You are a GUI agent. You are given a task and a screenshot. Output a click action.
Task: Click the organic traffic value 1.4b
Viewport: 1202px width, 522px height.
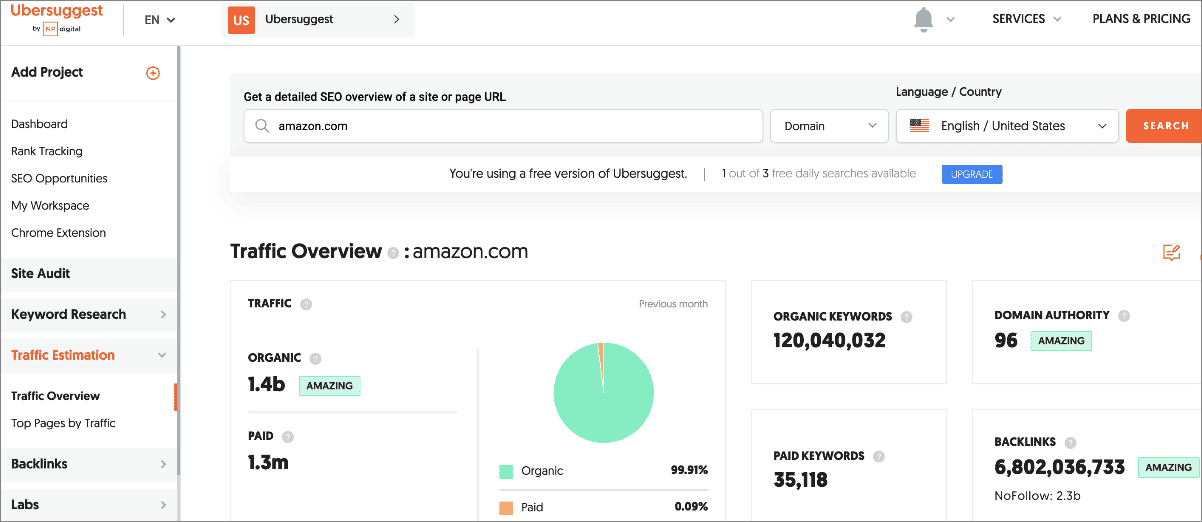pyautogui.click(x=267, y=384)
